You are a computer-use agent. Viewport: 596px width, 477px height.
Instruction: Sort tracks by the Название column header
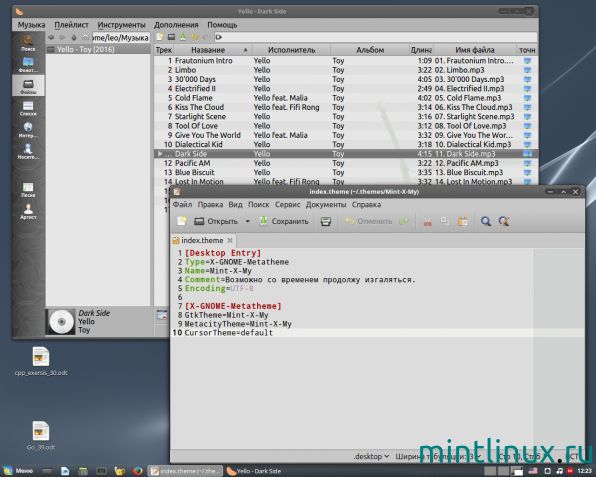pos(212,50)
